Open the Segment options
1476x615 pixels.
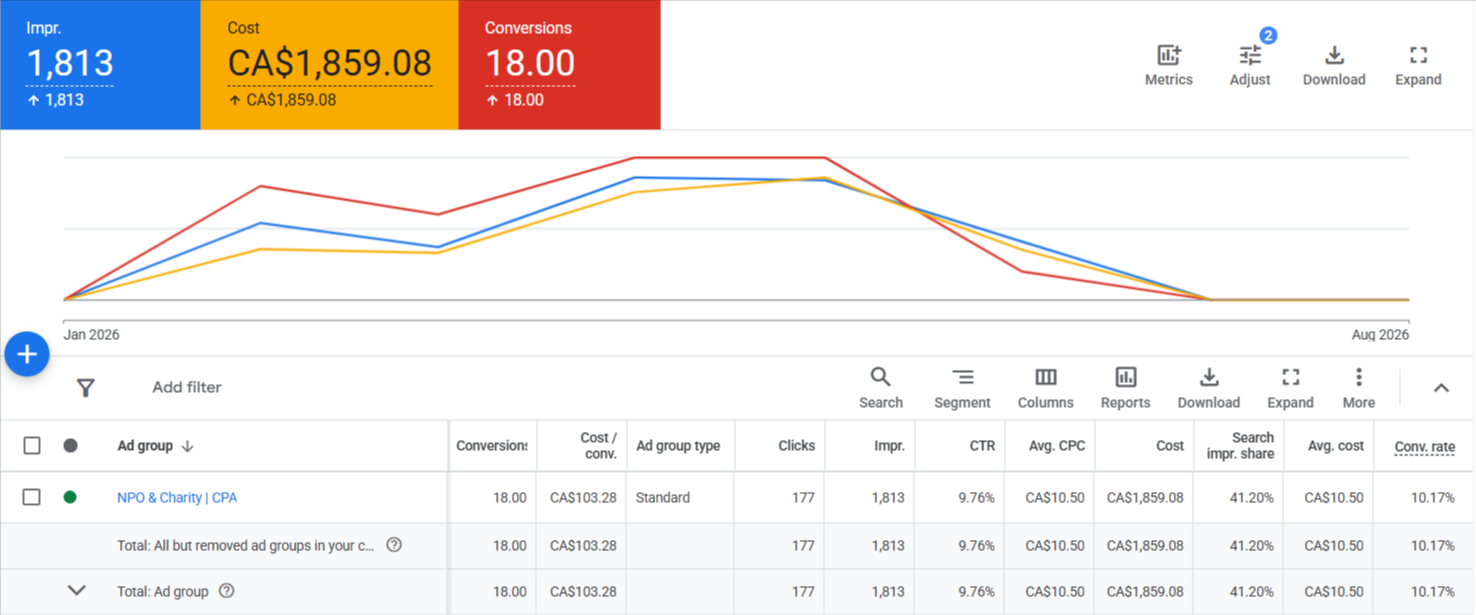click(x=962, y=388)
